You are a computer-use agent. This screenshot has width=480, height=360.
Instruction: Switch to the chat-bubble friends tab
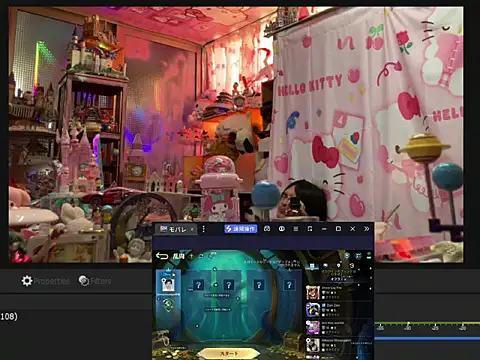(x=326, y=266)
